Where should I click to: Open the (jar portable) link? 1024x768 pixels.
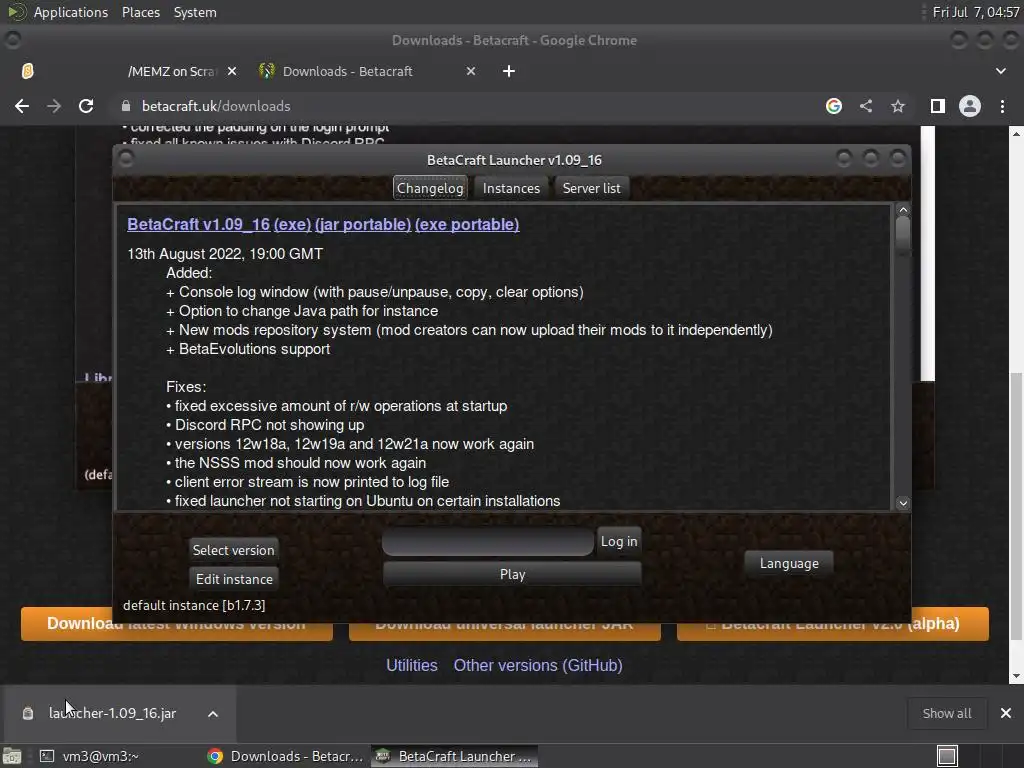[x=363, y=224]
